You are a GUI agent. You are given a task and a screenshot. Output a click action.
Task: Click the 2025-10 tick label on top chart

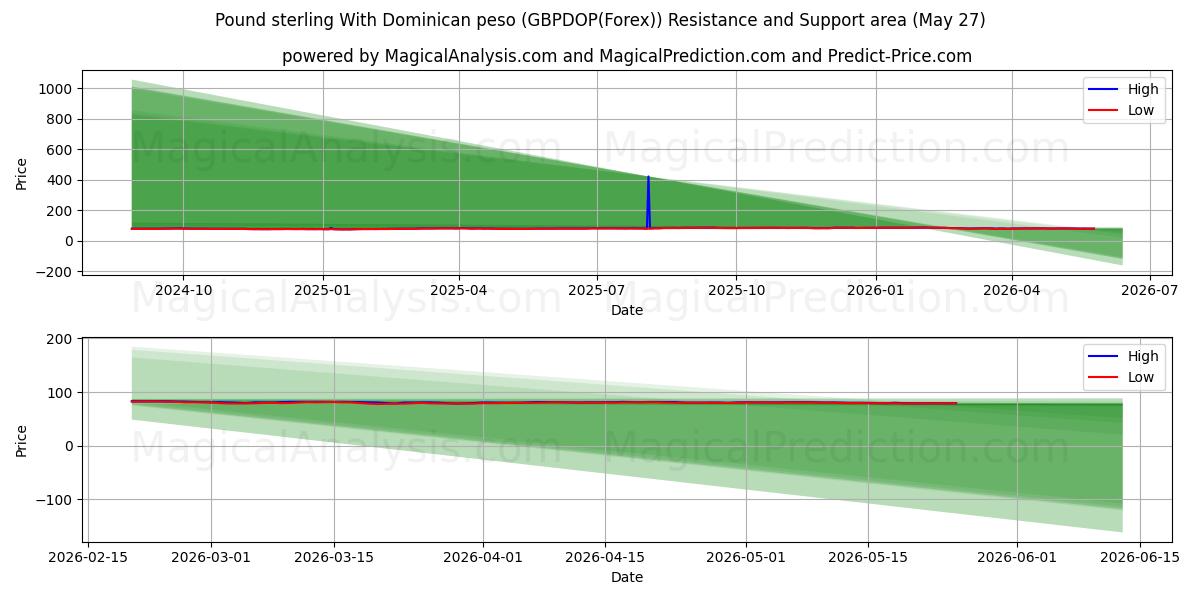(x=736, y=290)
